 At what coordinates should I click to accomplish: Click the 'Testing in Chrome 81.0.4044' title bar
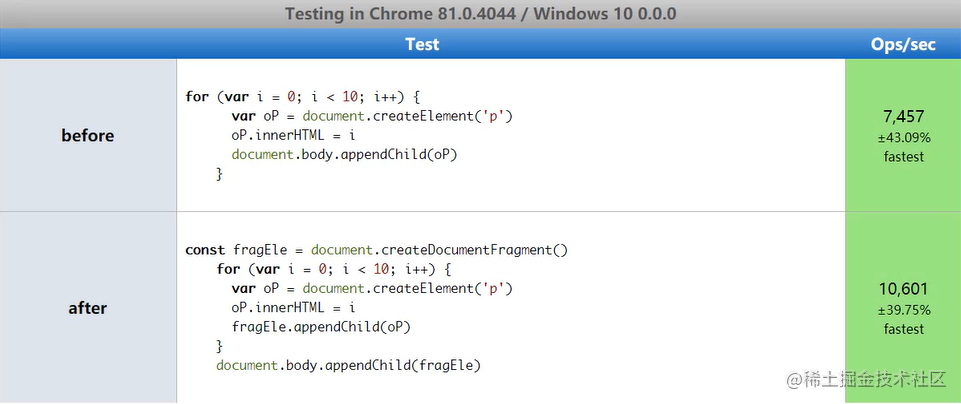click(x=480, y=13)
